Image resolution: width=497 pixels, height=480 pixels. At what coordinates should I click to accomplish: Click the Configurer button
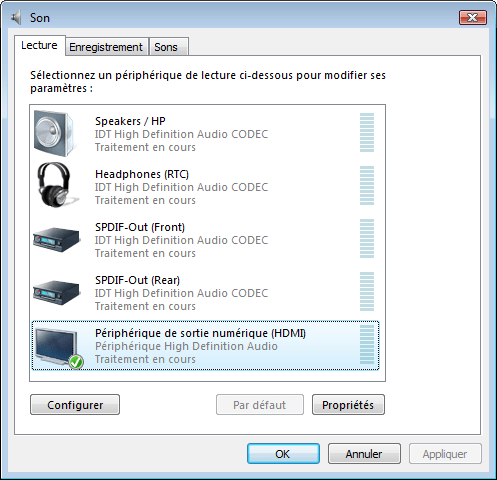coord(75,405)
